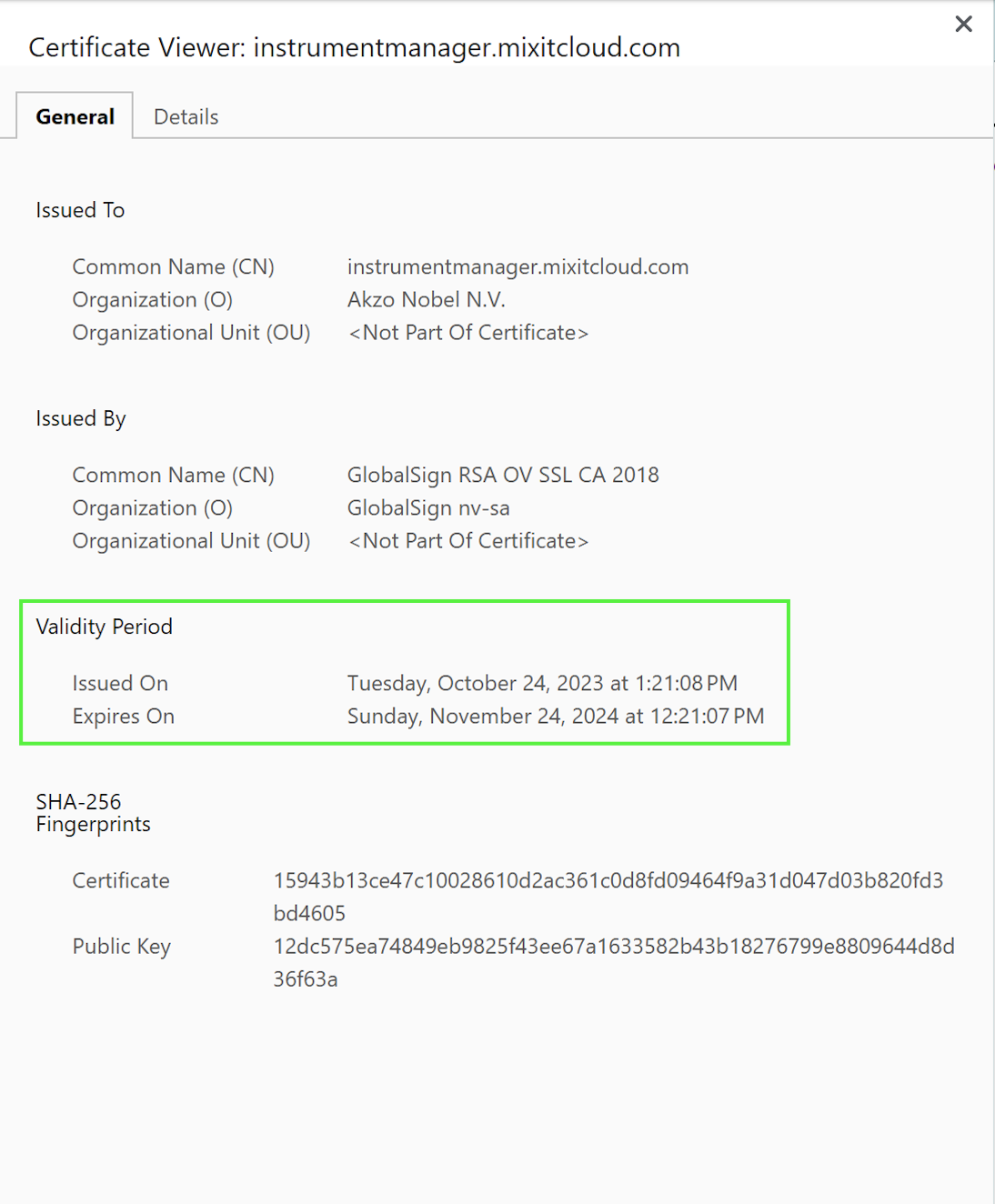Click the Public Key fingerprint value
This screenshot has height=1204, width=995.
click(x=614, y=962)
